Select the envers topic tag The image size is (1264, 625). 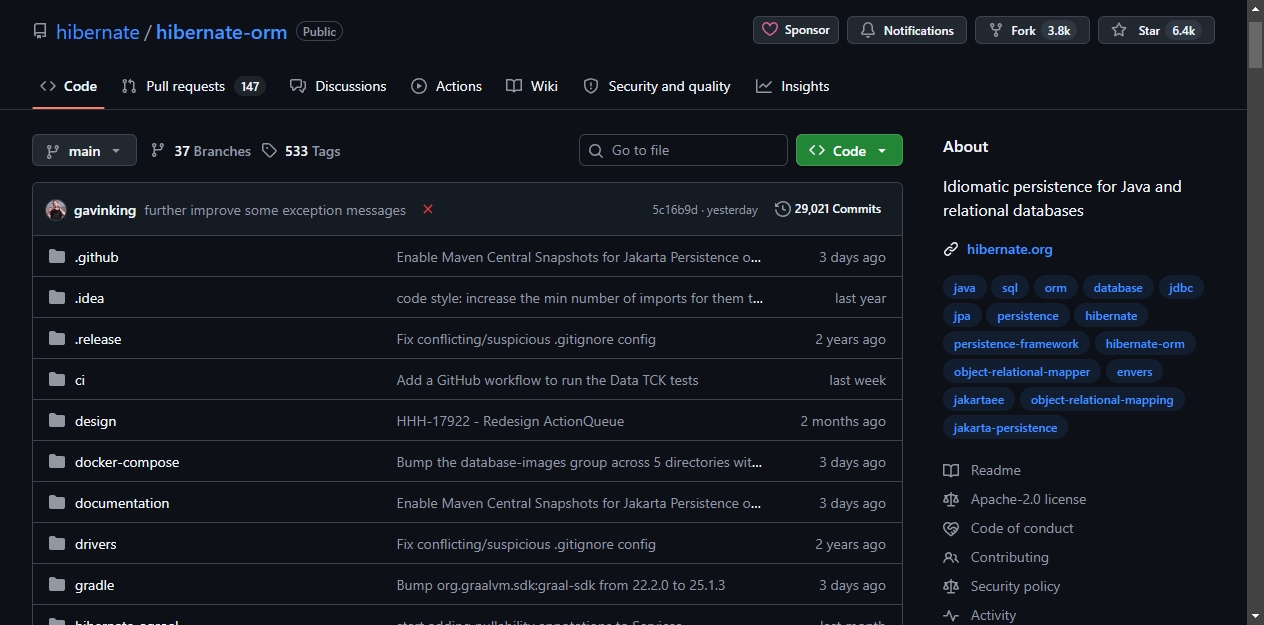(x=1134, y=372)
